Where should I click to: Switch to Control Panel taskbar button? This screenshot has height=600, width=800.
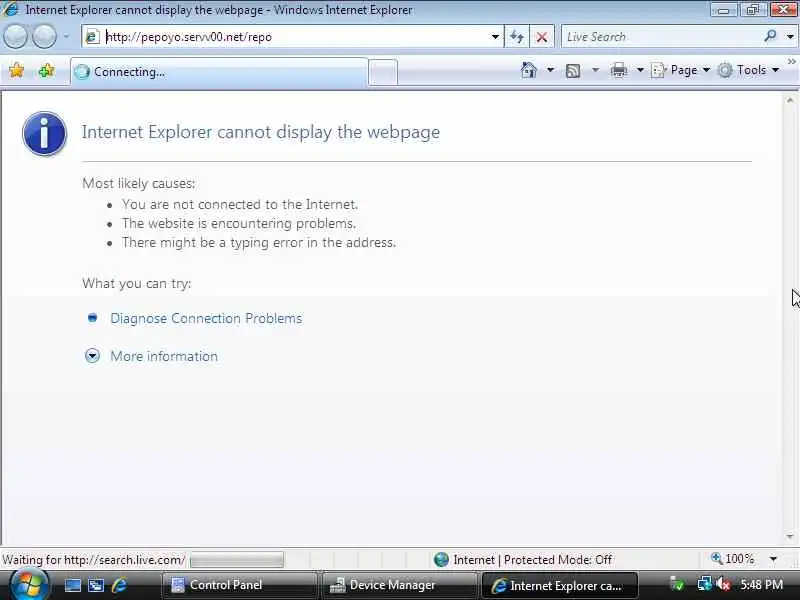coord(239,585)
